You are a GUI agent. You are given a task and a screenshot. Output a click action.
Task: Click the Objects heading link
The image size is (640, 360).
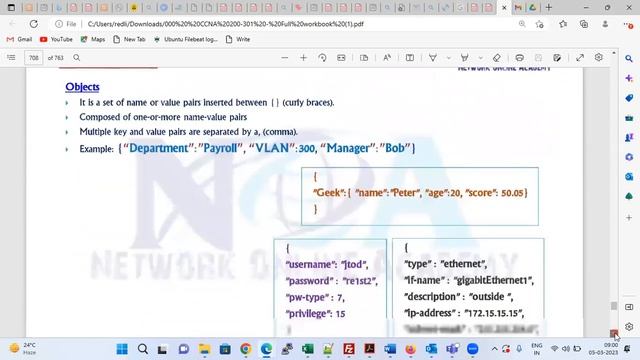(x=82, y=87)
